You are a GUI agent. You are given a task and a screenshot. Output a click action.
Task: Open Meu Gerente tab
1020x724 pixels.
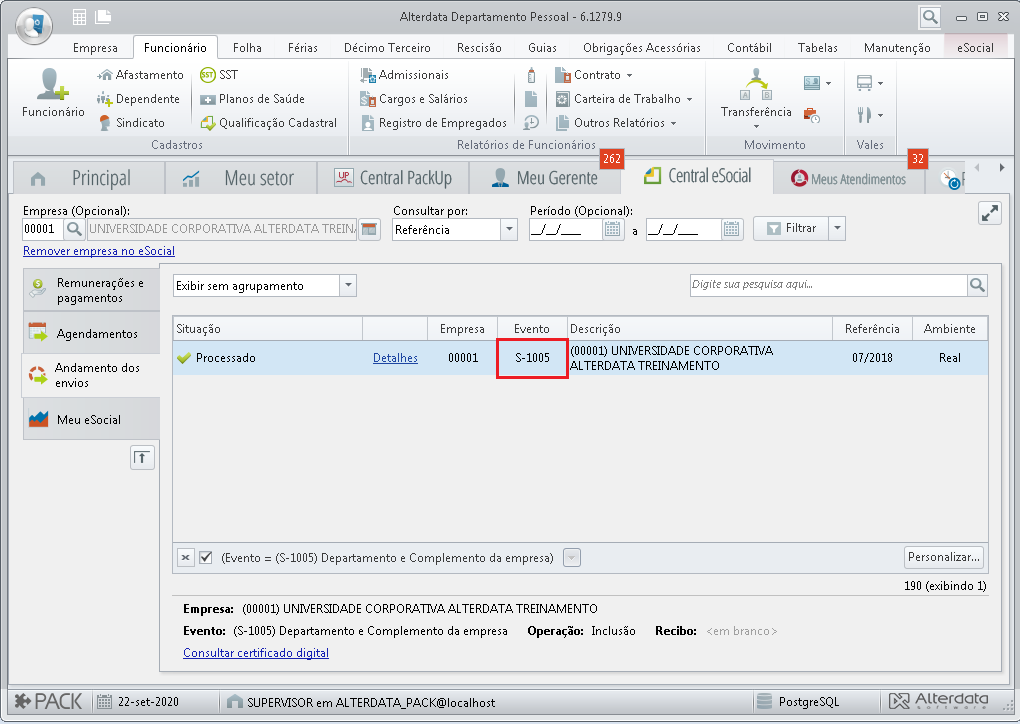coord(545,178)
